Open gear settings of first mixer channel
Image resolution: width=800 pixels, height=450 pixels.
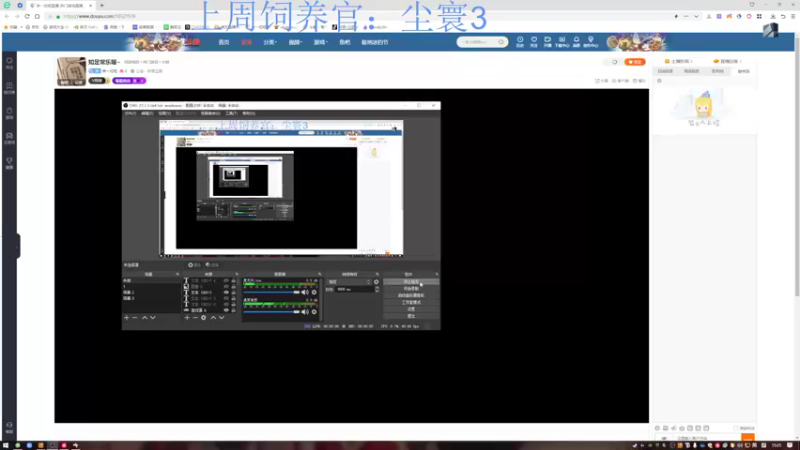tap(314, 292)
